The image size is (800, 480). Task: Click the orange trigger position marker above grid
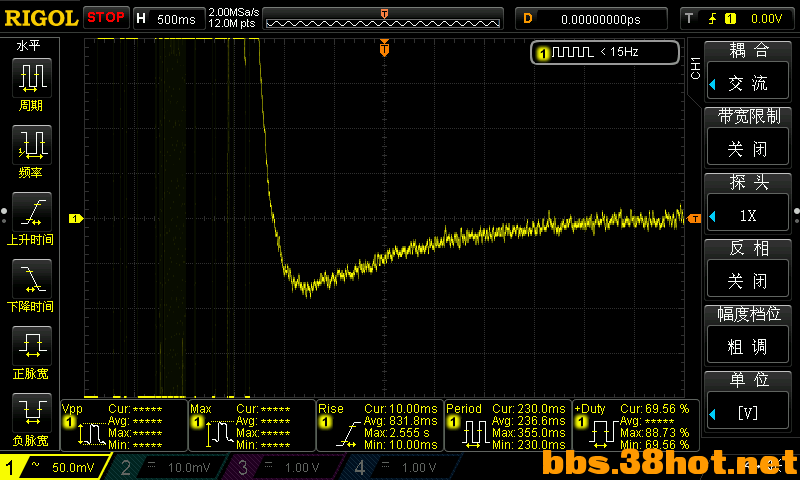coord(384,48)
